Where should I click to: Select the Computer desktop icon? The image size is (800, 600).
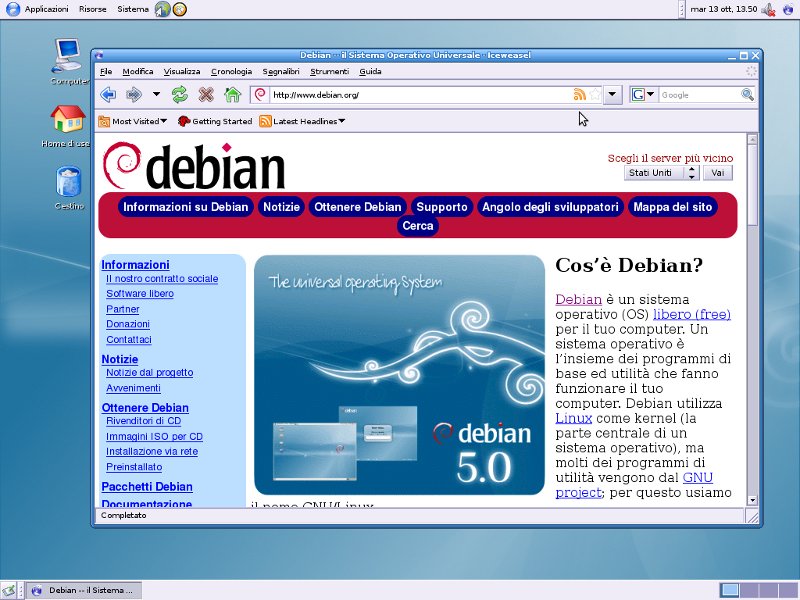coord(69,62)
